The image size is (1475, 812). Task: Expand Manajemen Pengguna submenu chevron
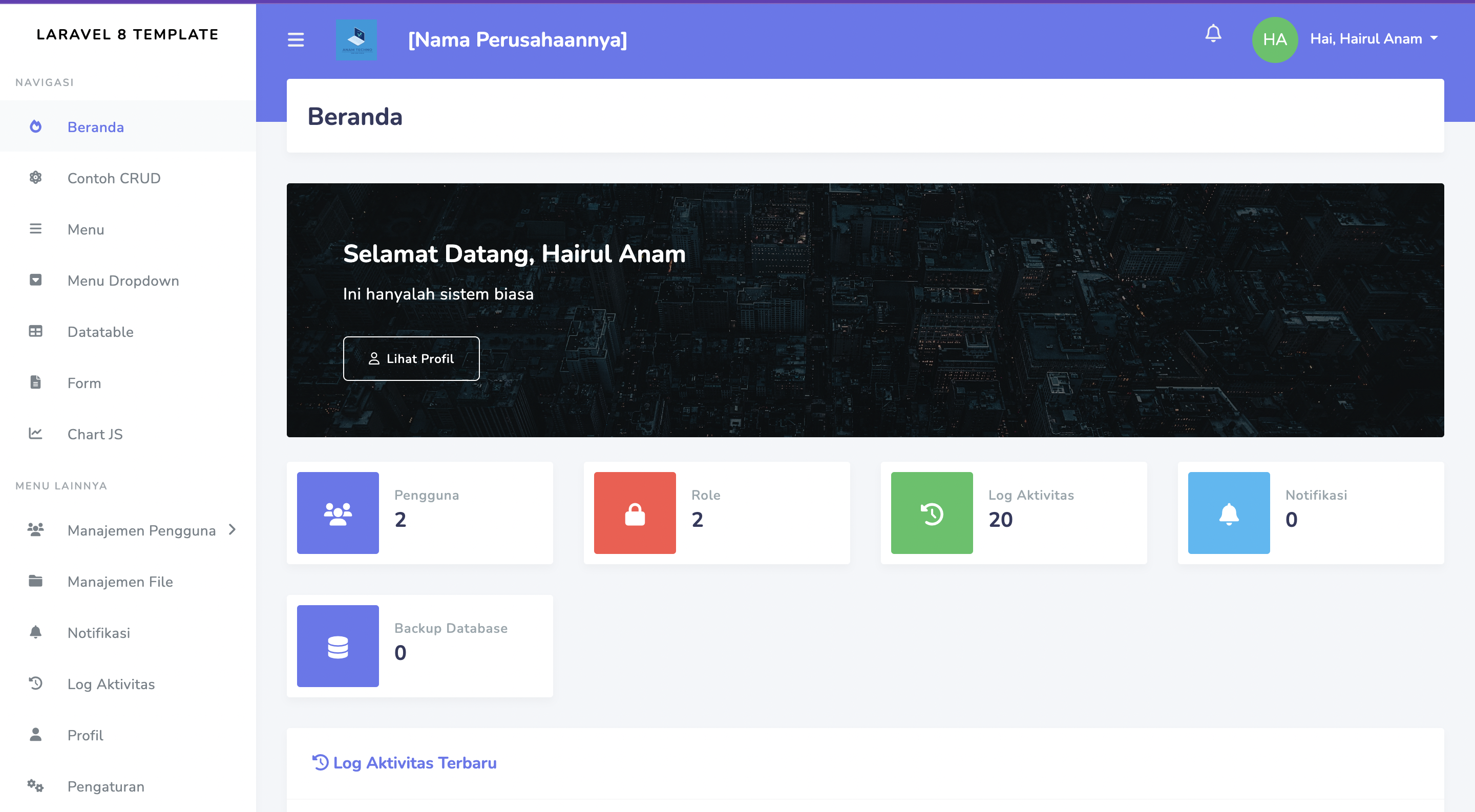232,530
